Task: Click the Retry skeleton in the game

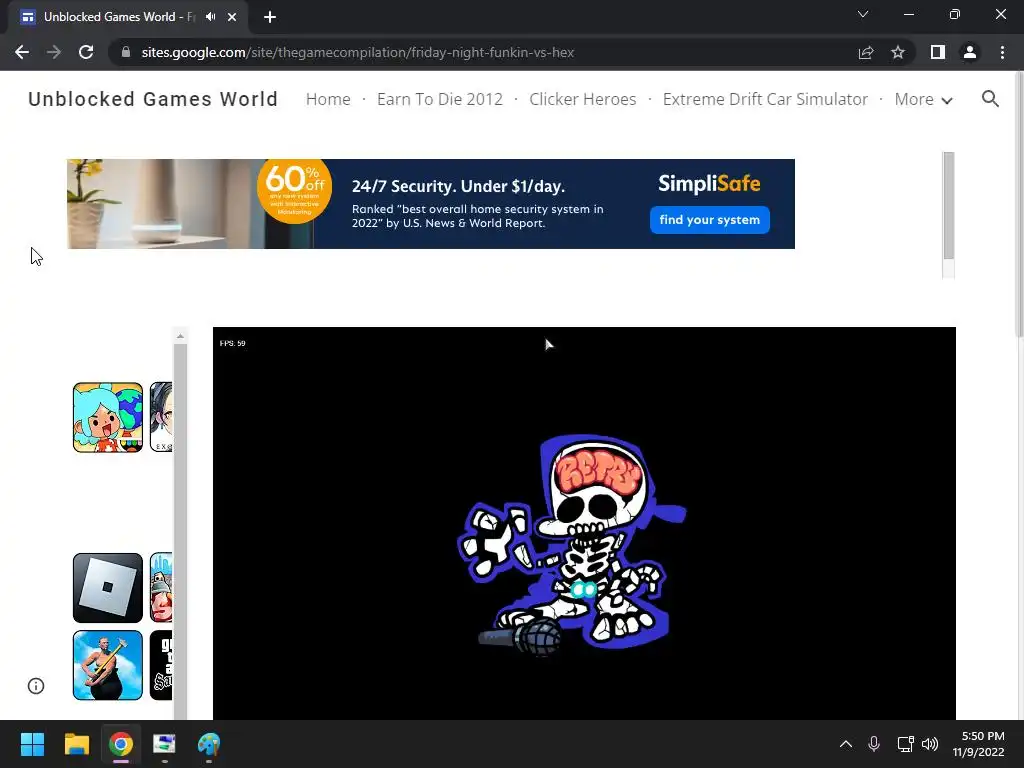Action: [x=573, y=544]
